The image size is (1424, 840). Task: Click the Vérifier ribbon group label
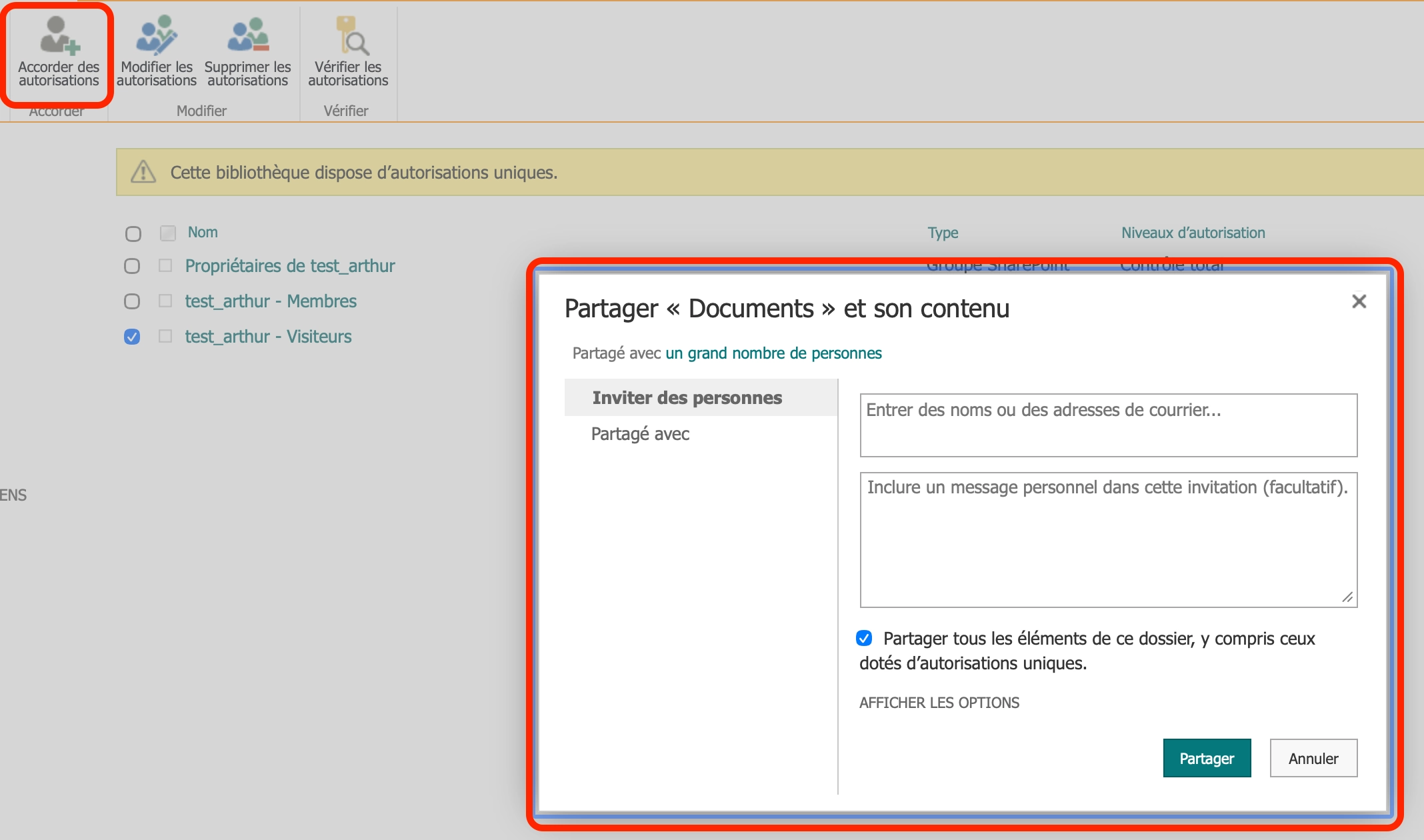(346, 111)
